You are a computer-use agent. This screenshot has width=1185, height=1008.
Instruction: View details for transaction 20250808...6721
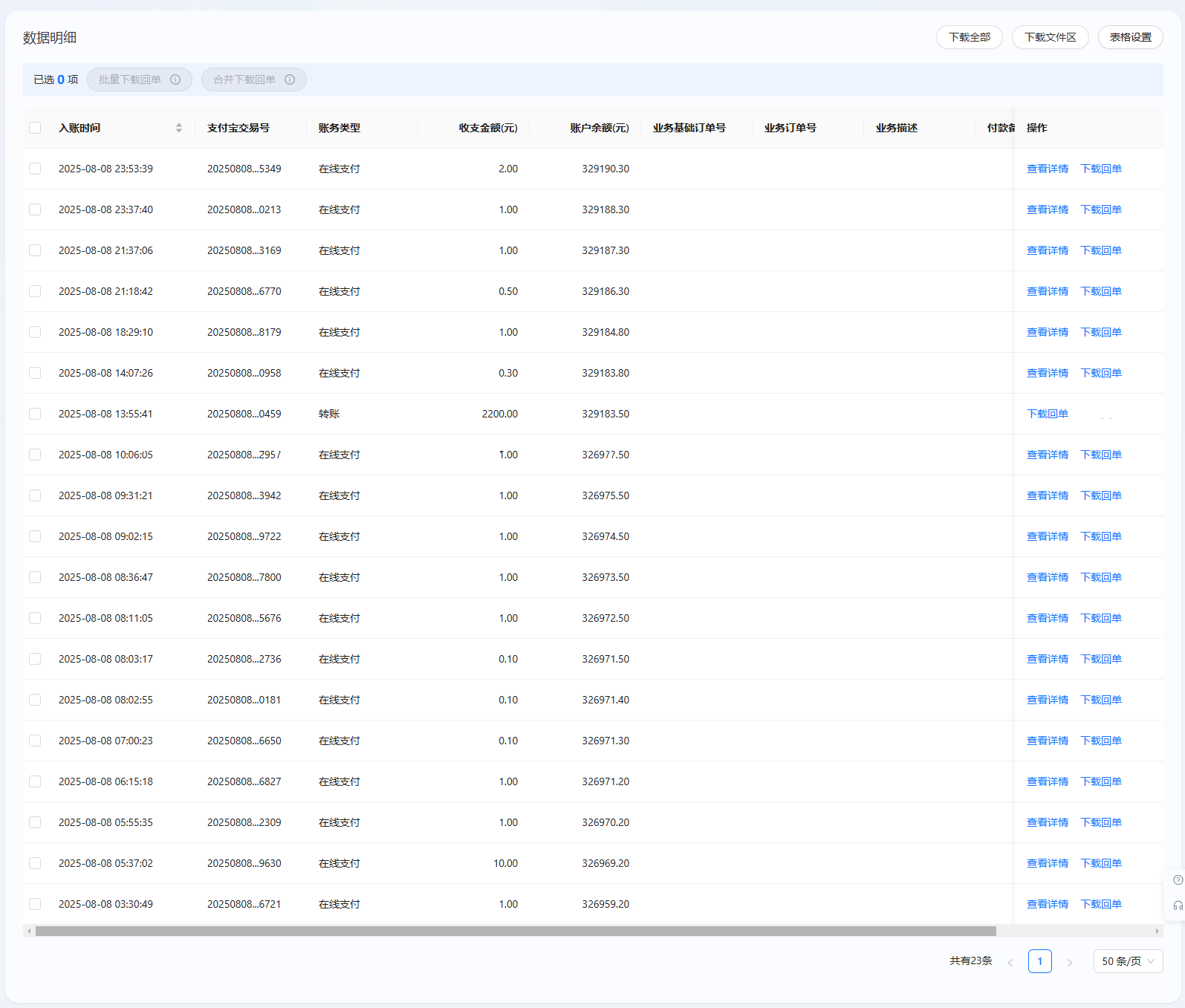(x=1048, y=904)
